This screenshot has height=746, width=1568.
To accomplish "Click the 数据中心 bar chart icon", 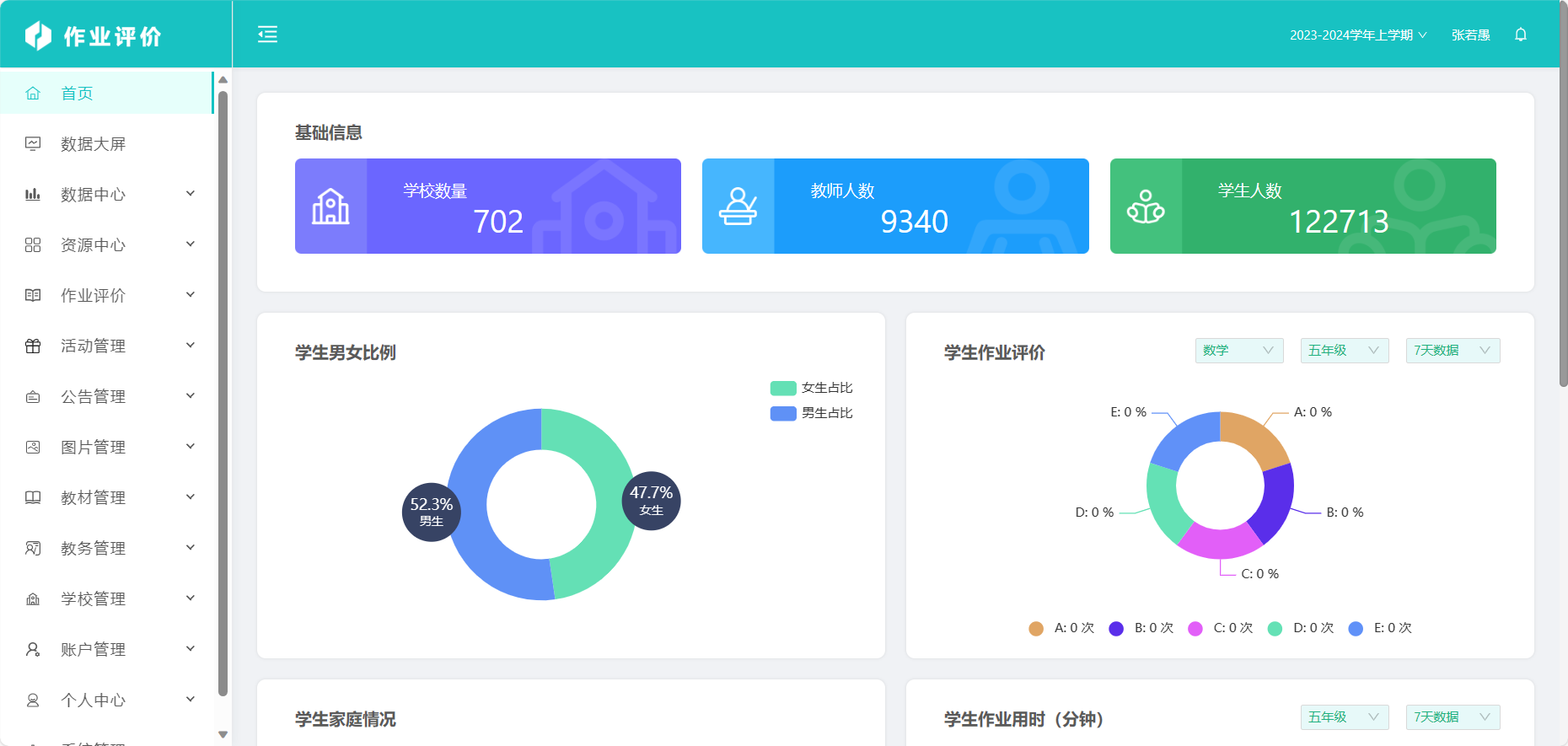I will tap(33, 194).
